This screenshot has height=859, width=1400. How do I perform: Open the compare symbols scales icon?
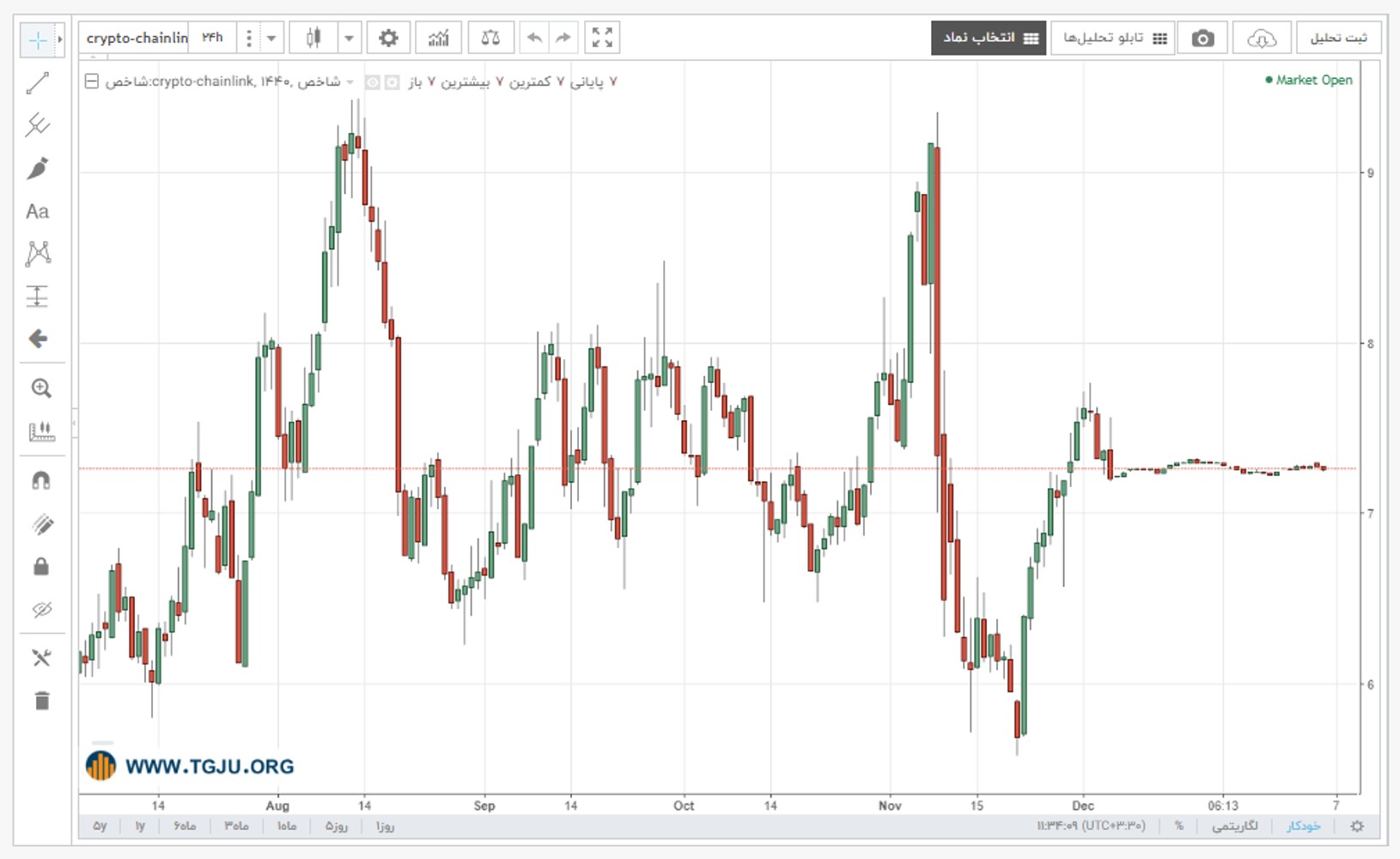point(490,38)
